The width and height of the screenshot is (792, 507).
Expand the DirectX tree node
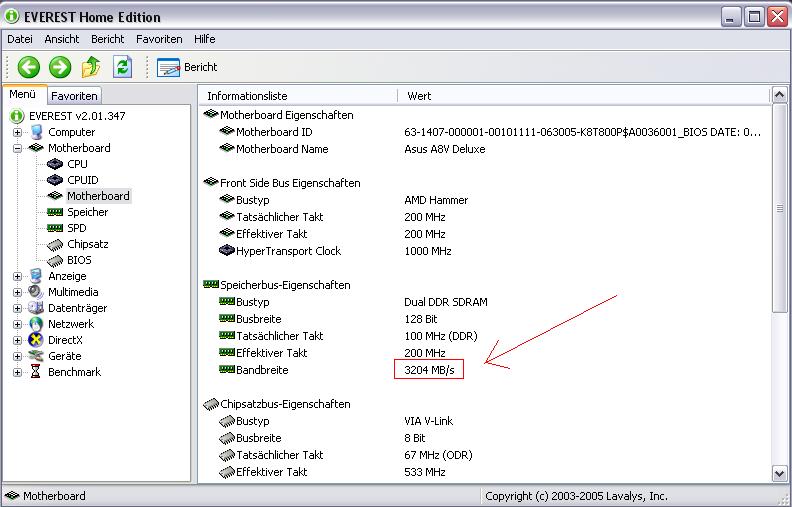click(17, 340)
